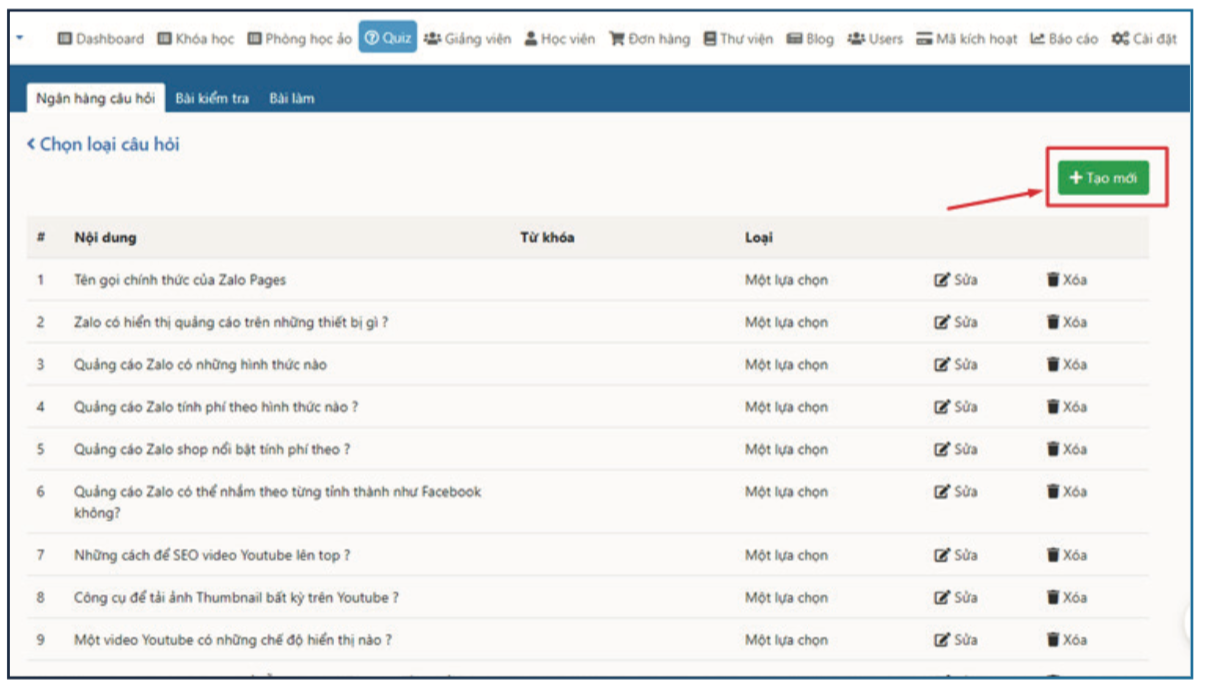Edit question video Youtube chế độ hiển thị
Image resolution: width=1206 pixels, height=694 pixels.
click(x=955, y=640)
